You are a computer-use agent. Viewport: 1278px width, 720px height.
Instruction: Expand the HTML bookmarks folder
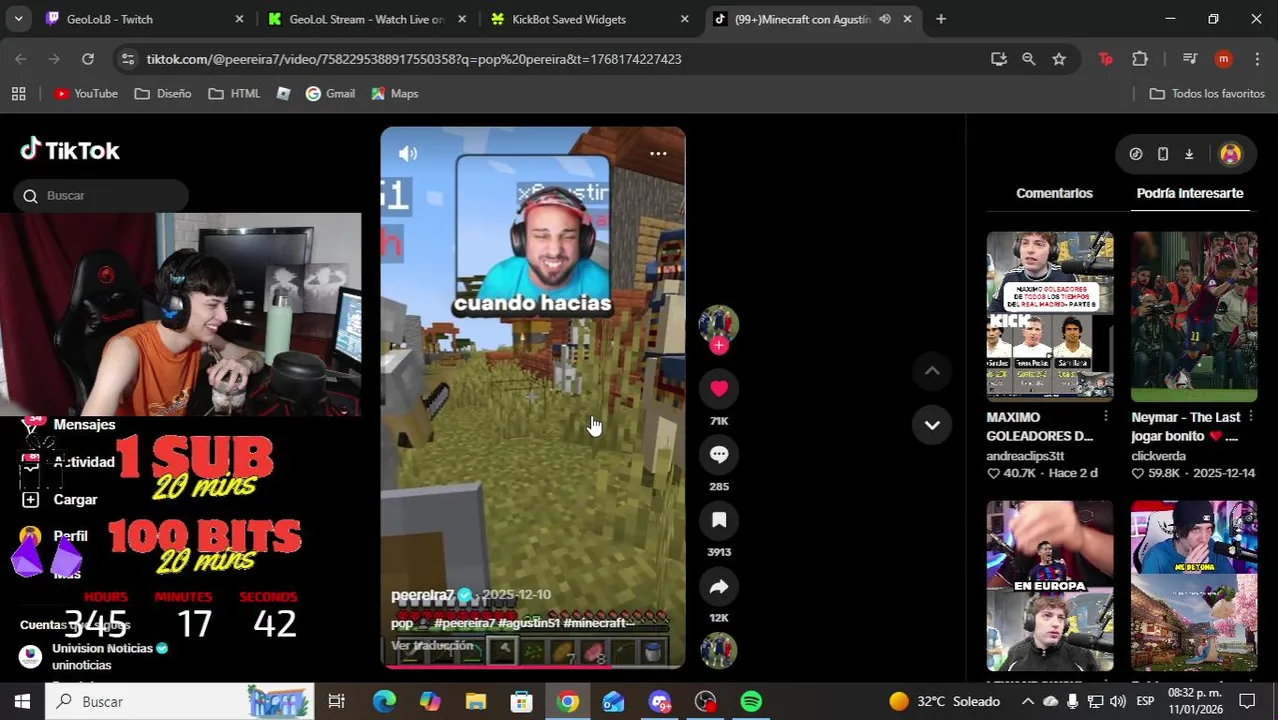click(234, 93)
